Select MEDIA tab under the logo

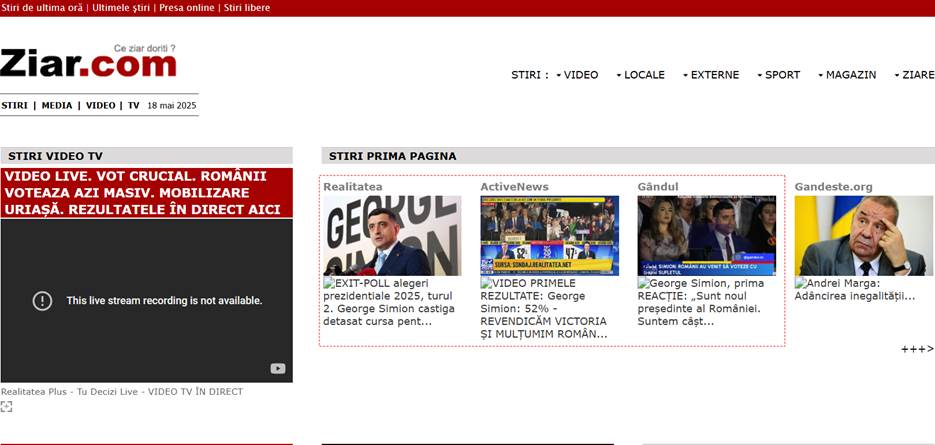[57, 106]
